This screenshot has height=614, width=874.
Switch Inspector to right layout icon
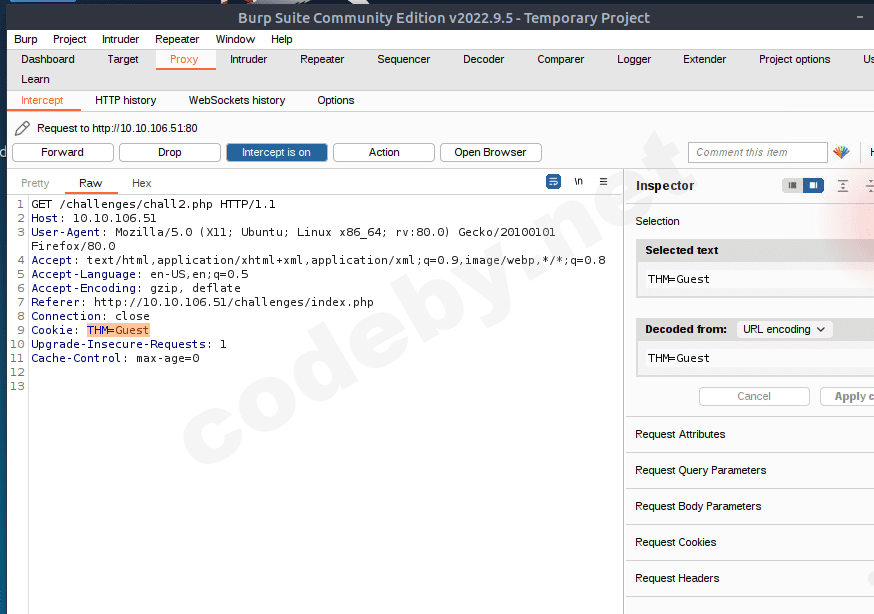tap(813, 185)
